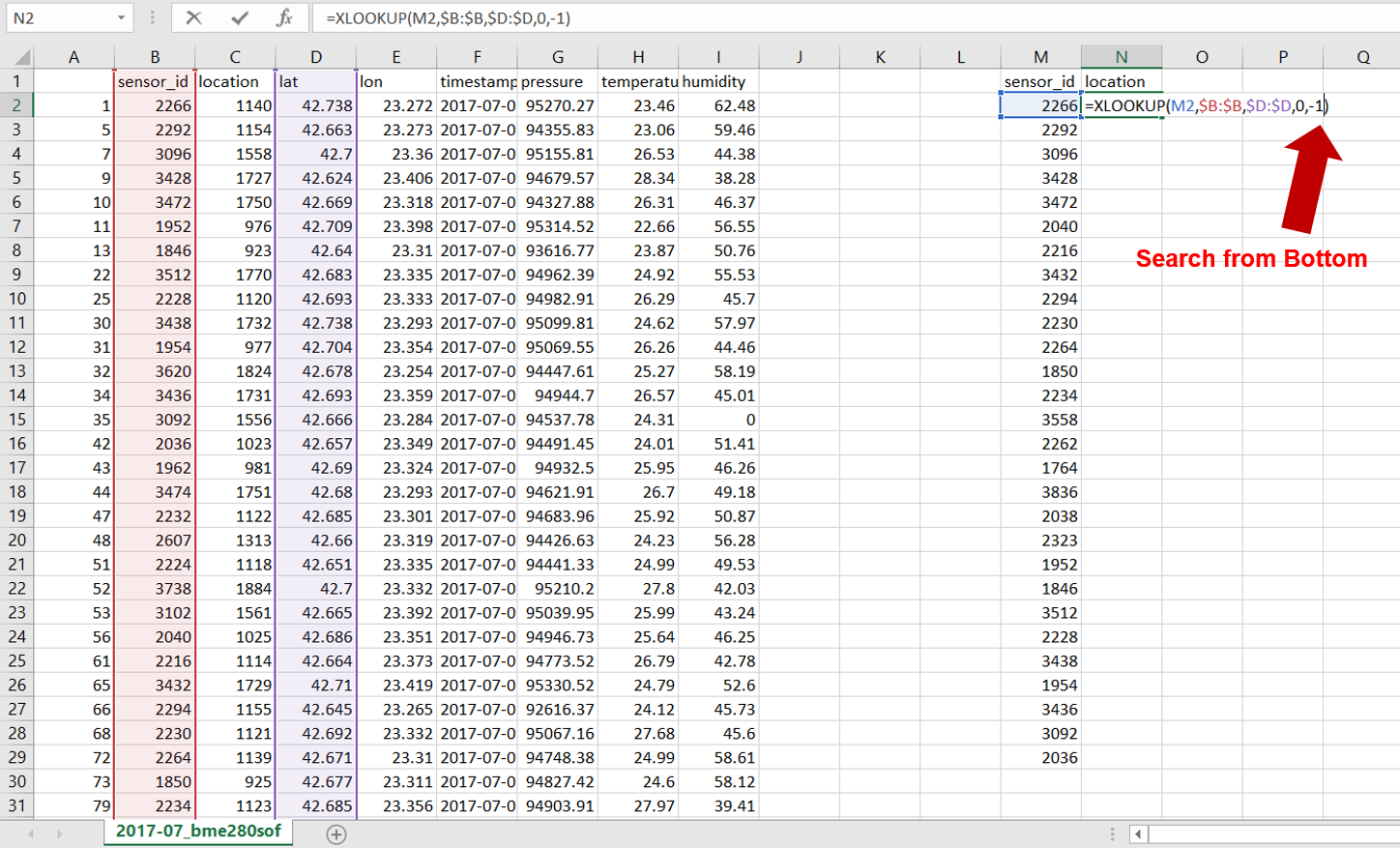The height and width of the screenshot is (848, 1400).
Task: Click the horizontal scrollbar track
Action: click(1273, 833)
